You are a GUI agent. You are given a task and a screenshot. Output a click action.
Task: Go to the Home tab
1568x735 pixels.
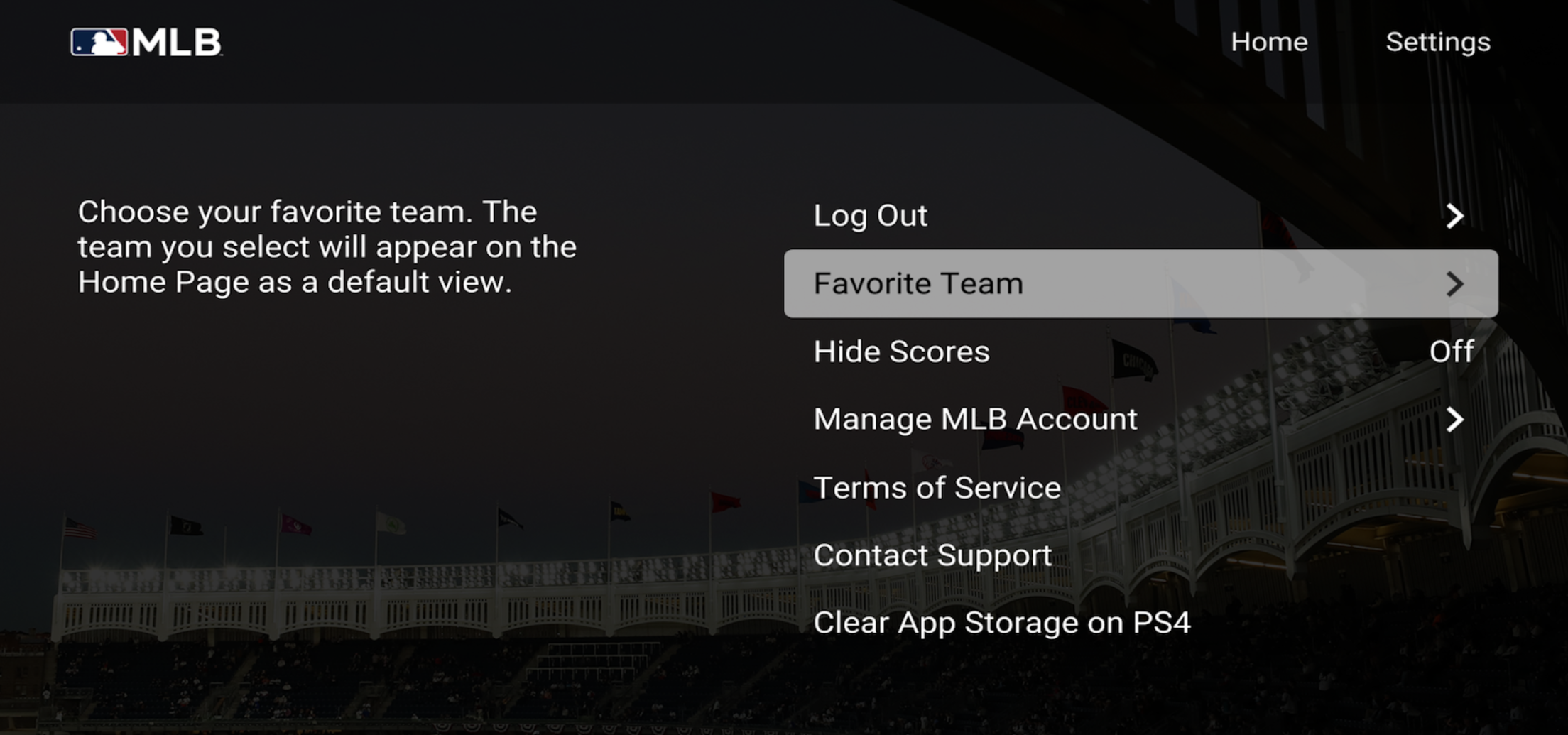(x=1269, y=42)
